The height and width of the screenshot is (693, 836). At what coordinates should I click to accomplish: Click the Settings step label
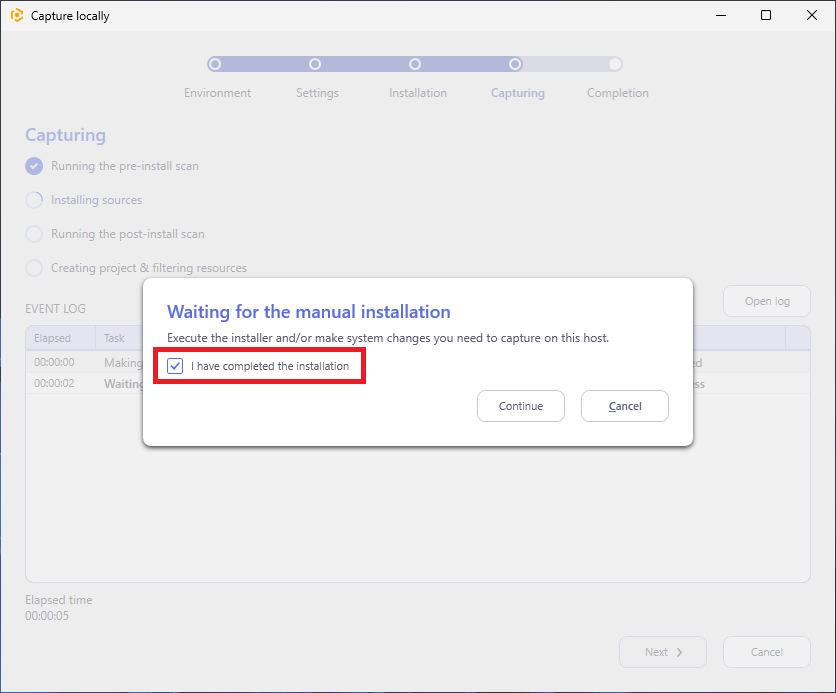(x=317, y=93)
